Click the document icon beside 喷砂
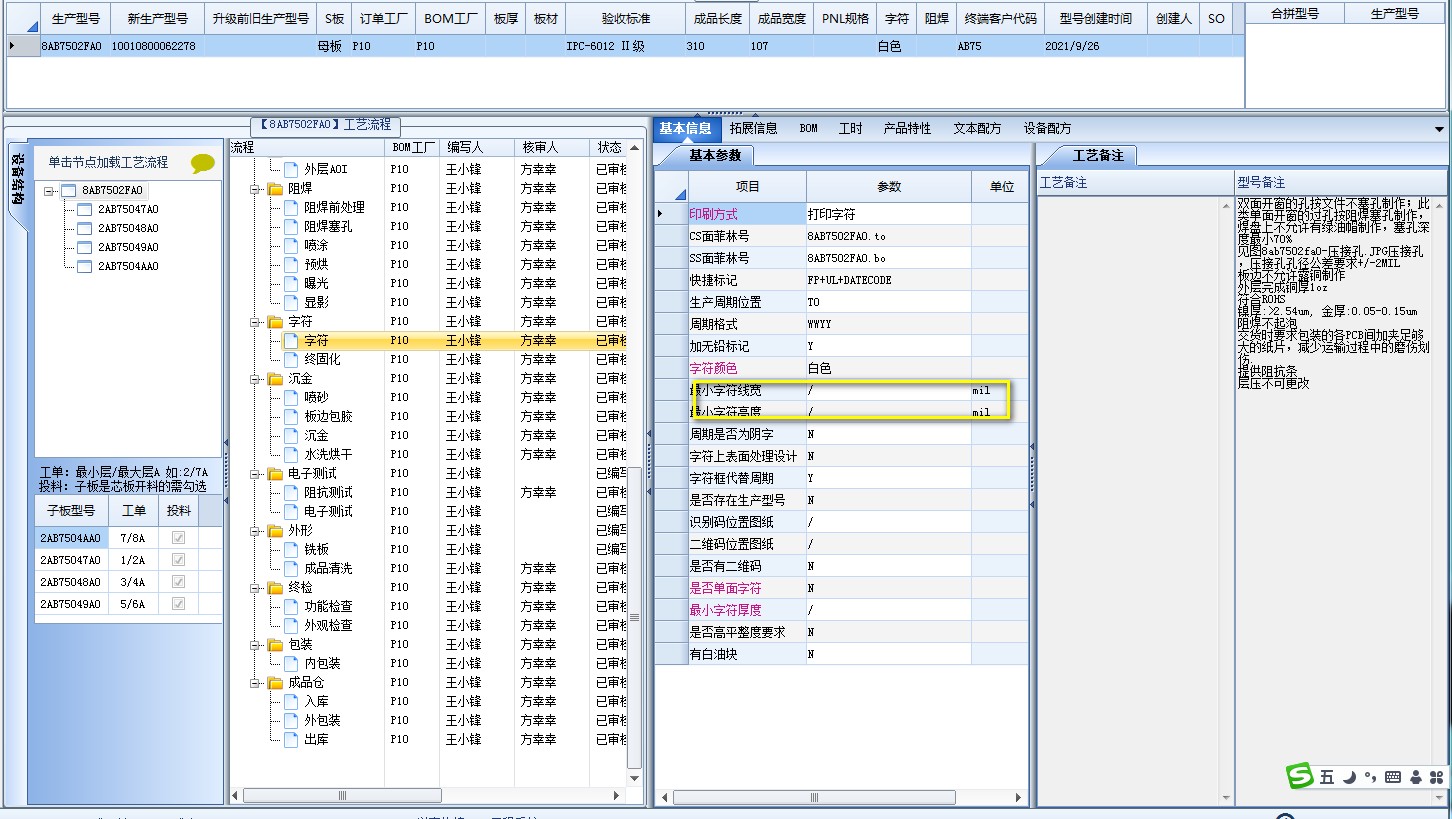Screen dimensions: 1452x819 pyautogui.click(x=291, y=397)
